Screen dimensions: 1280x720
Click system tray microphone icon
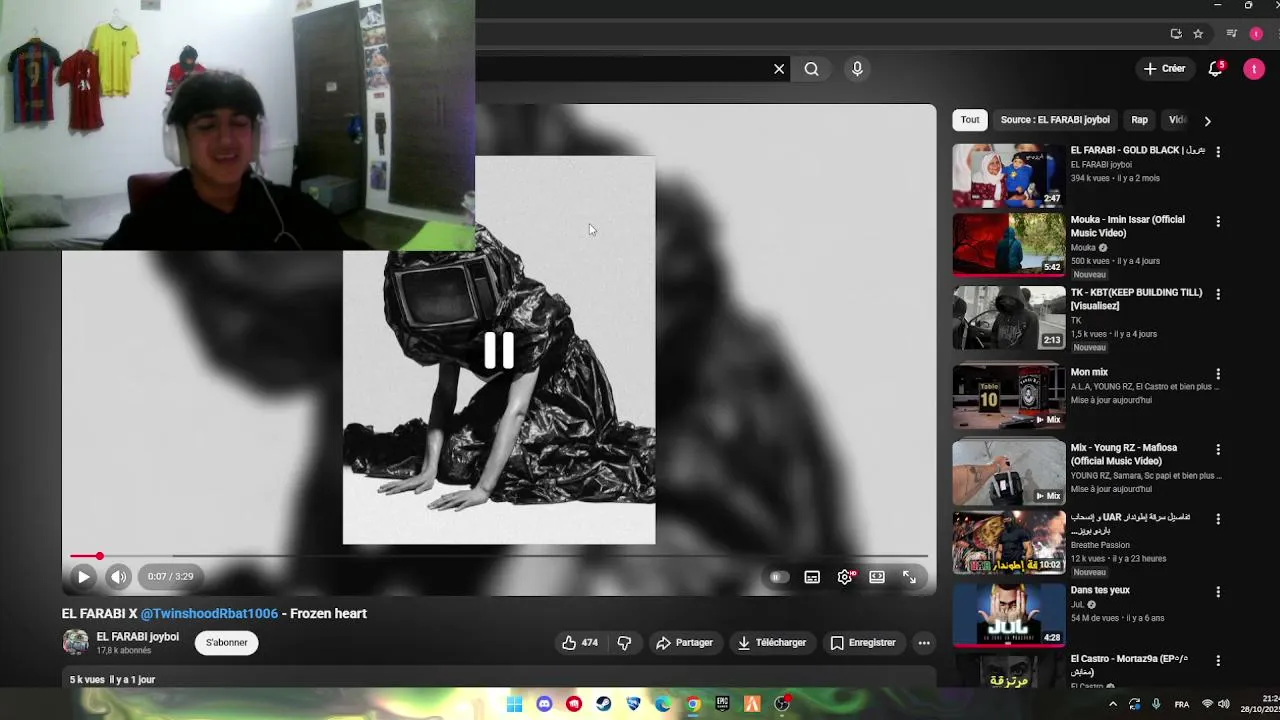(1156, 704)
